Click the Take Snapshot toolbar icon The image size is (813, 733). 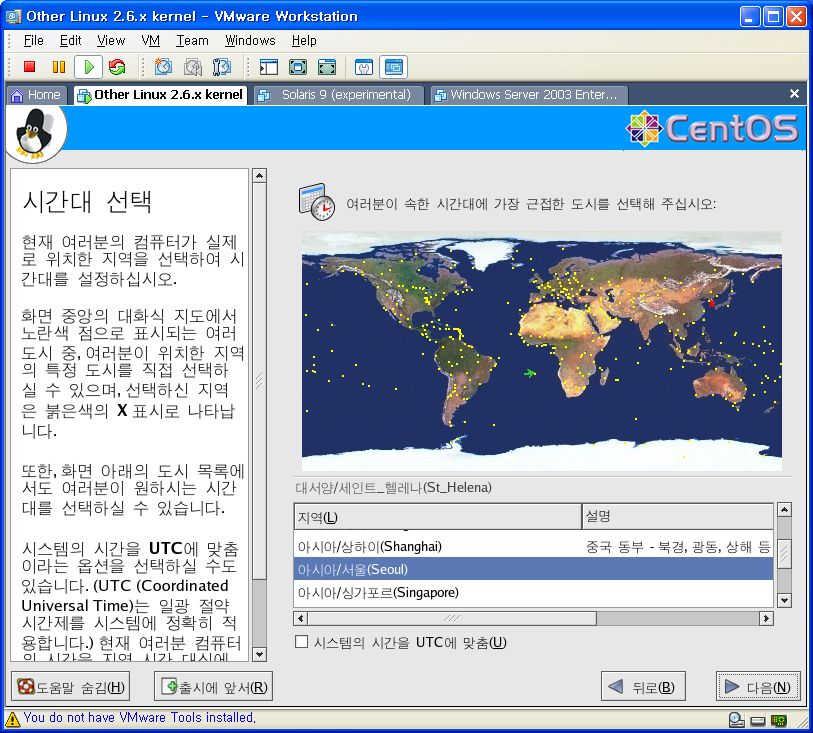163,67
